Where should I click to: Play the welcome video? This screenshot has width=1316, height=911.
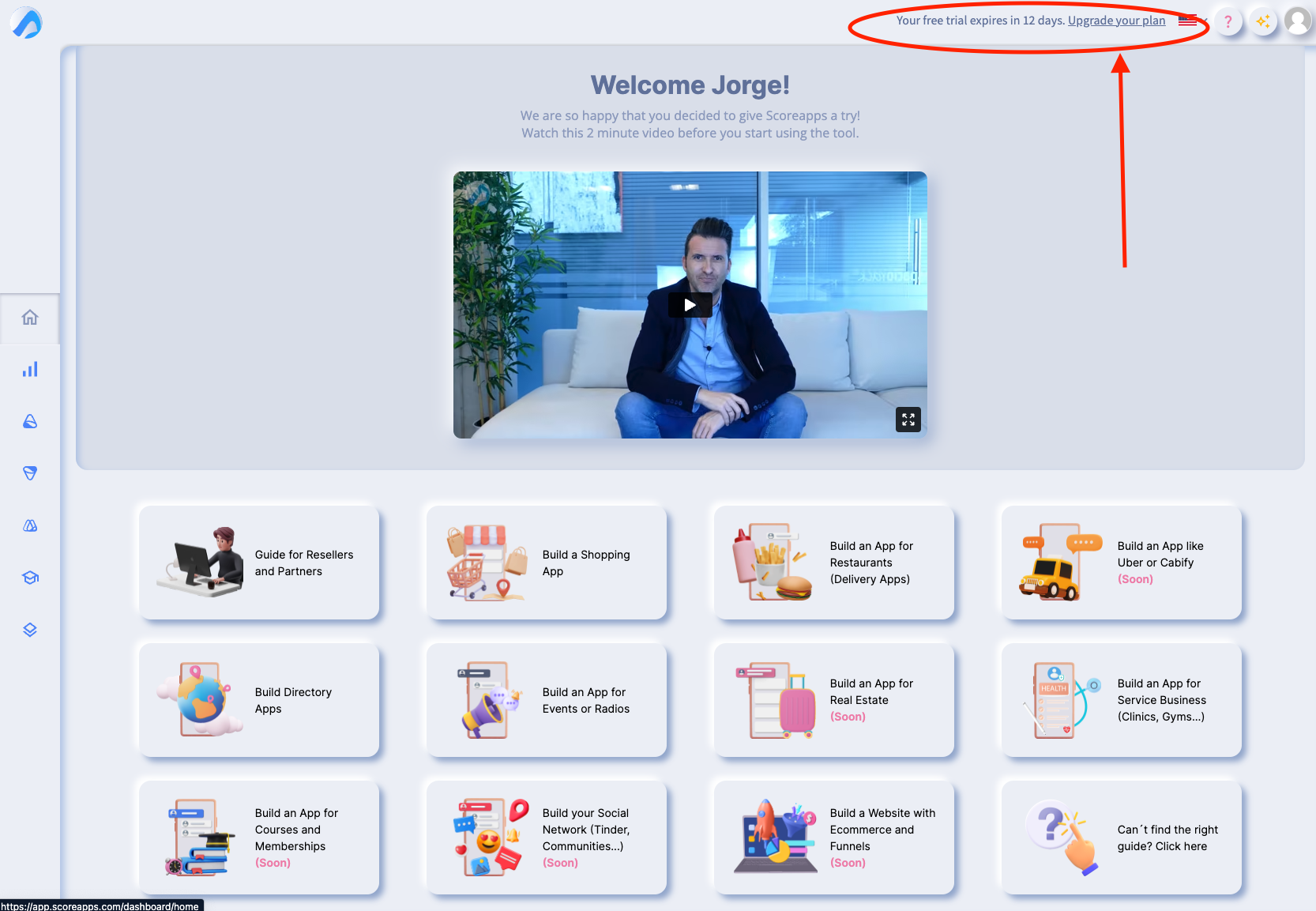690,305
